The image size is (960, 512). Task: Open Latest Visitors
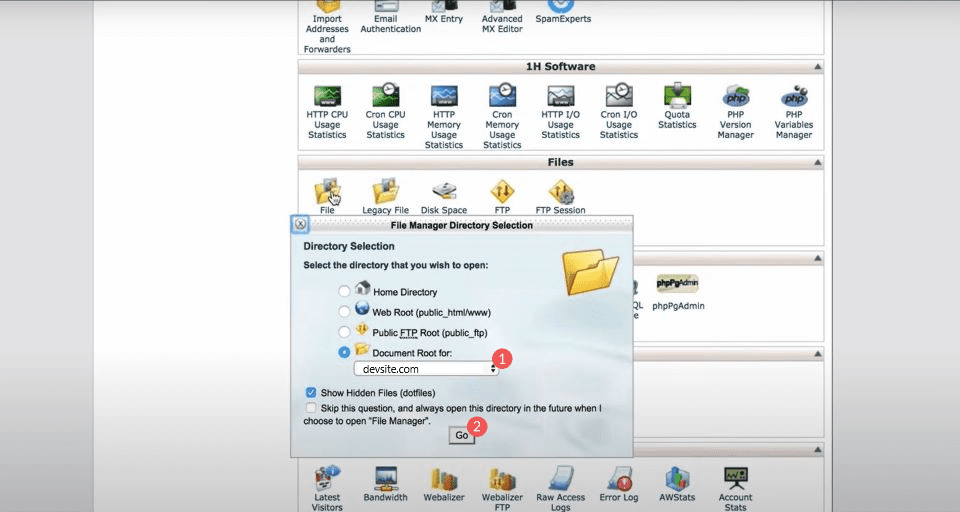pyautogui.click(x=327, y=488)
